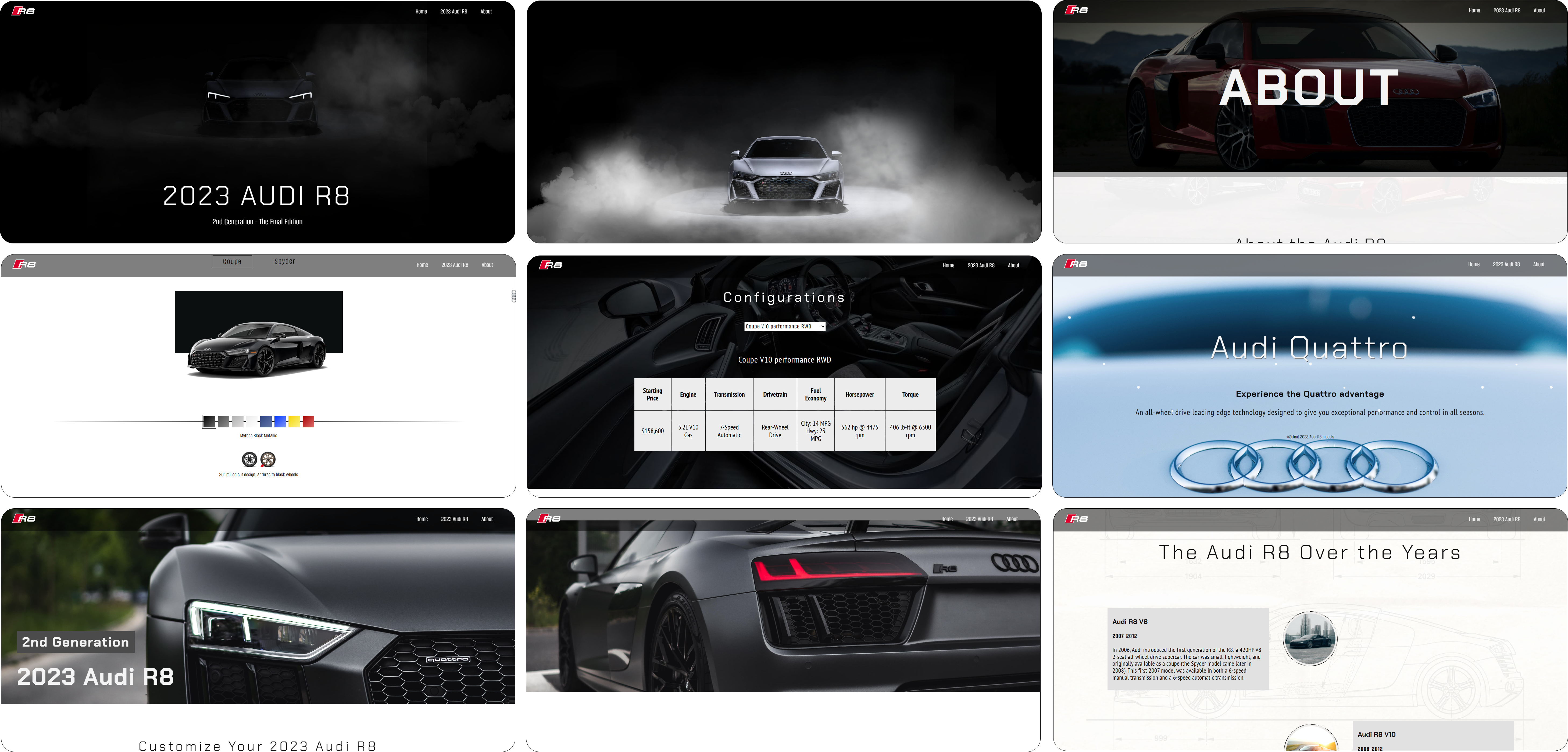1568x752 pixels.
Task: Click the About link in the navigation bar
Action: click(x=486, y=11)
